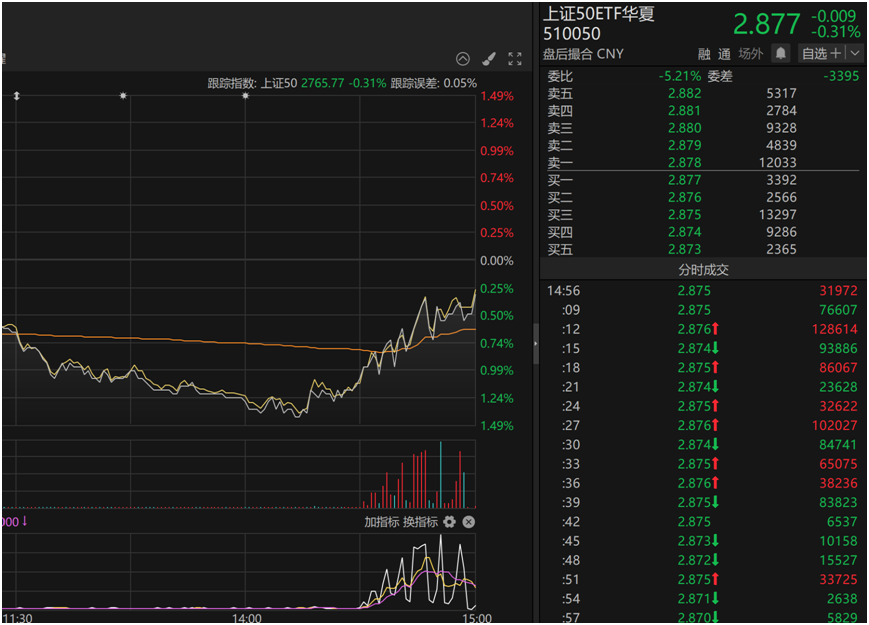Screen dimensions: 869x625
Task: Open the 分时成交 trades header
Action: point(704,270)
